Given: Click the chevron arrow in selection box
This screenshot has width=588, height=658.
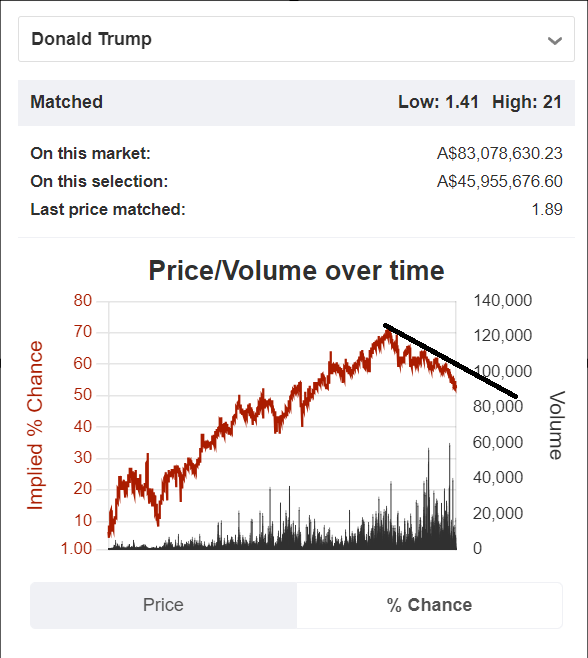Looking at the screenshot, I should [x=554, y=41].
